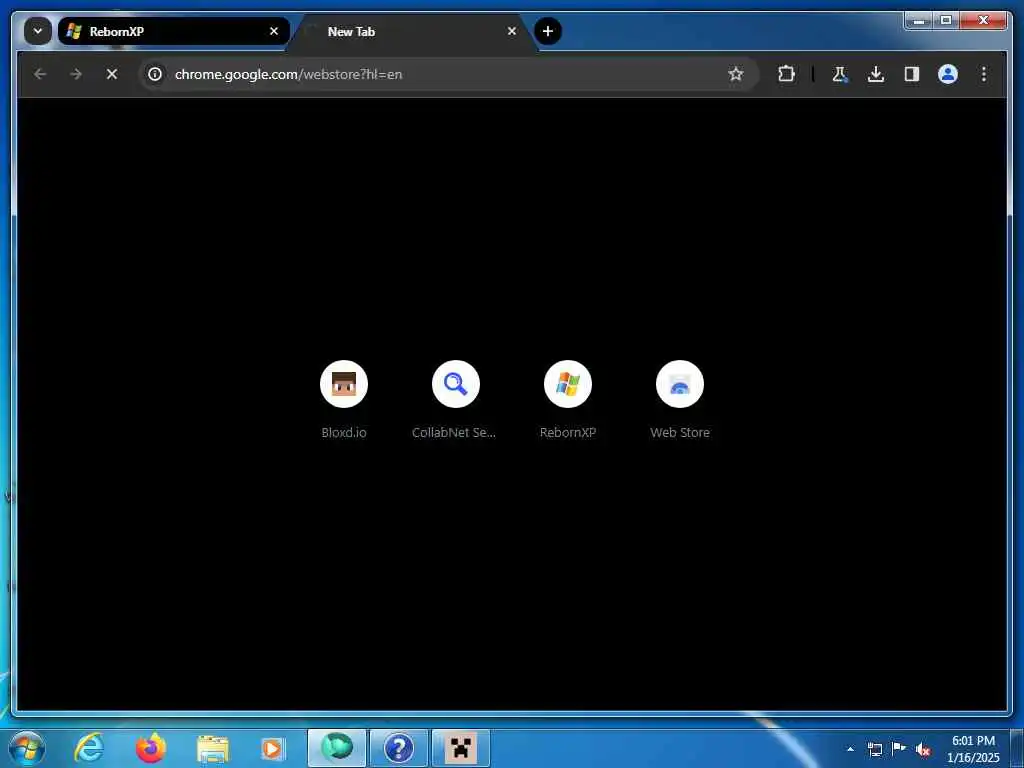Screen dimensions: 1024x768
Task: Open the clock showing 6:01 PM
Action: coord(973,748)
